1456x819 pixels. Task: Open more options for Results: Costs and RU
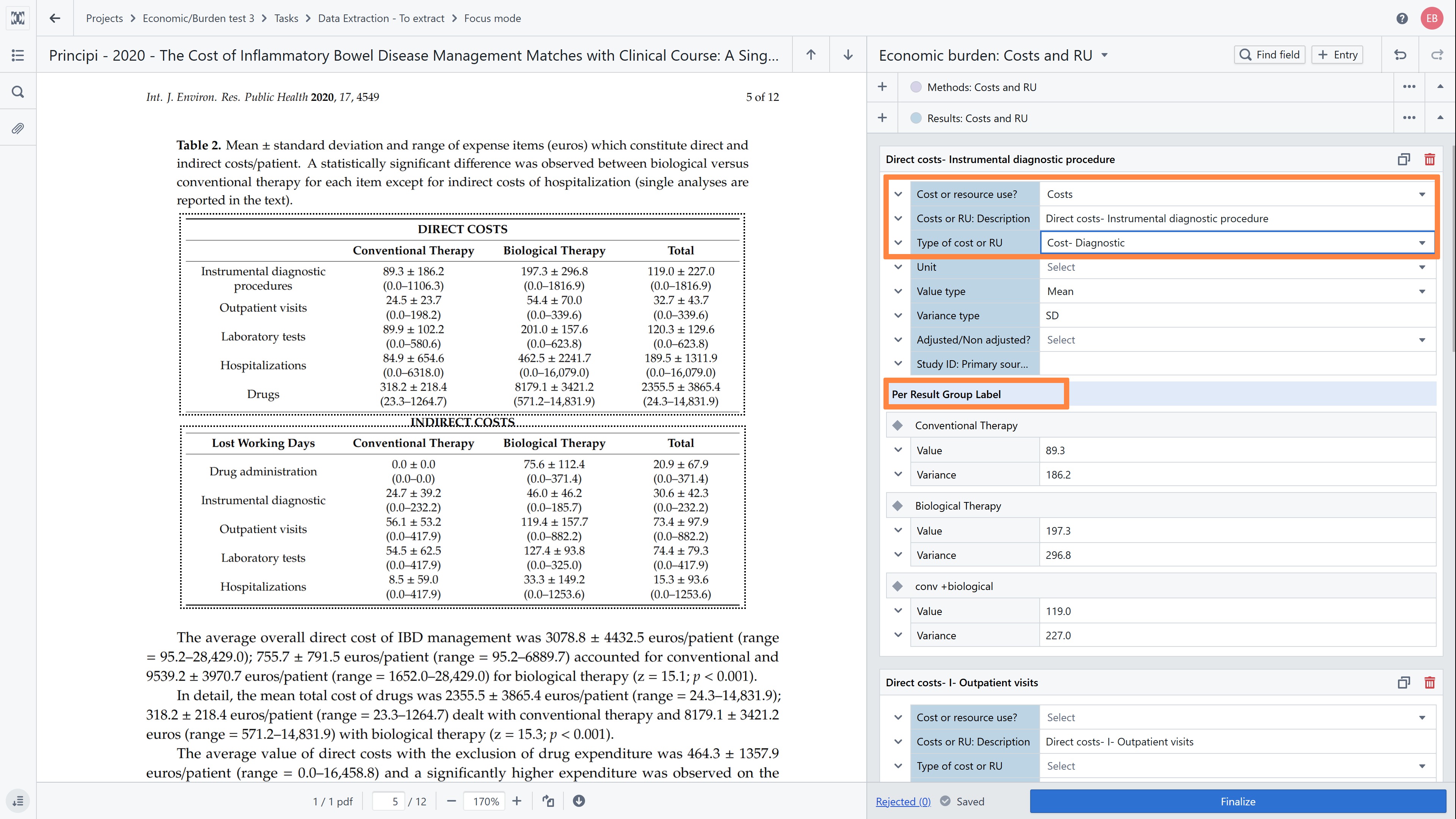pyautogui.click(x=1409, y=118)
